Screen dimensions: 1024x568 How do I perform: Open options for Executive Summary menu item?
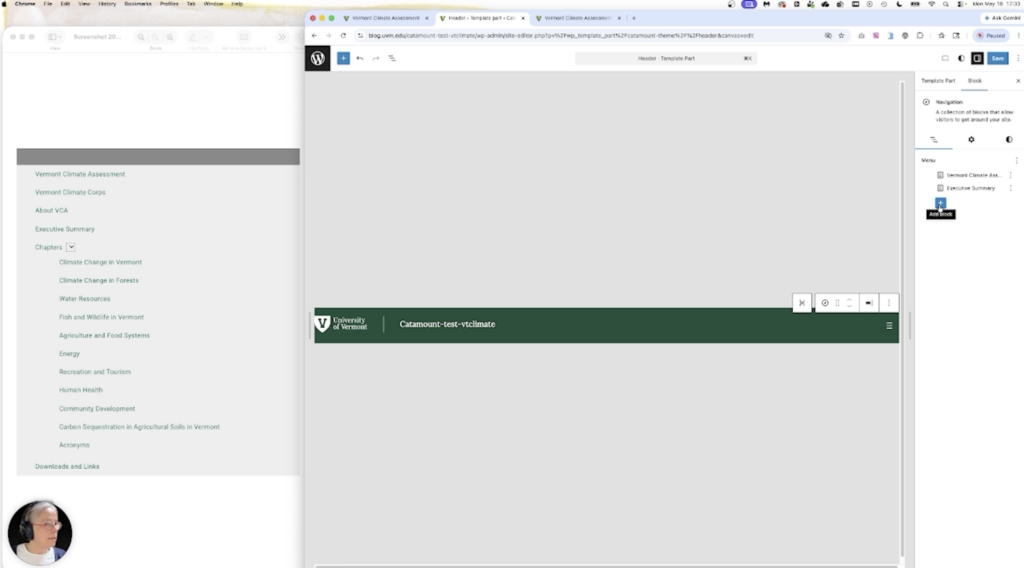point(1010,188)
